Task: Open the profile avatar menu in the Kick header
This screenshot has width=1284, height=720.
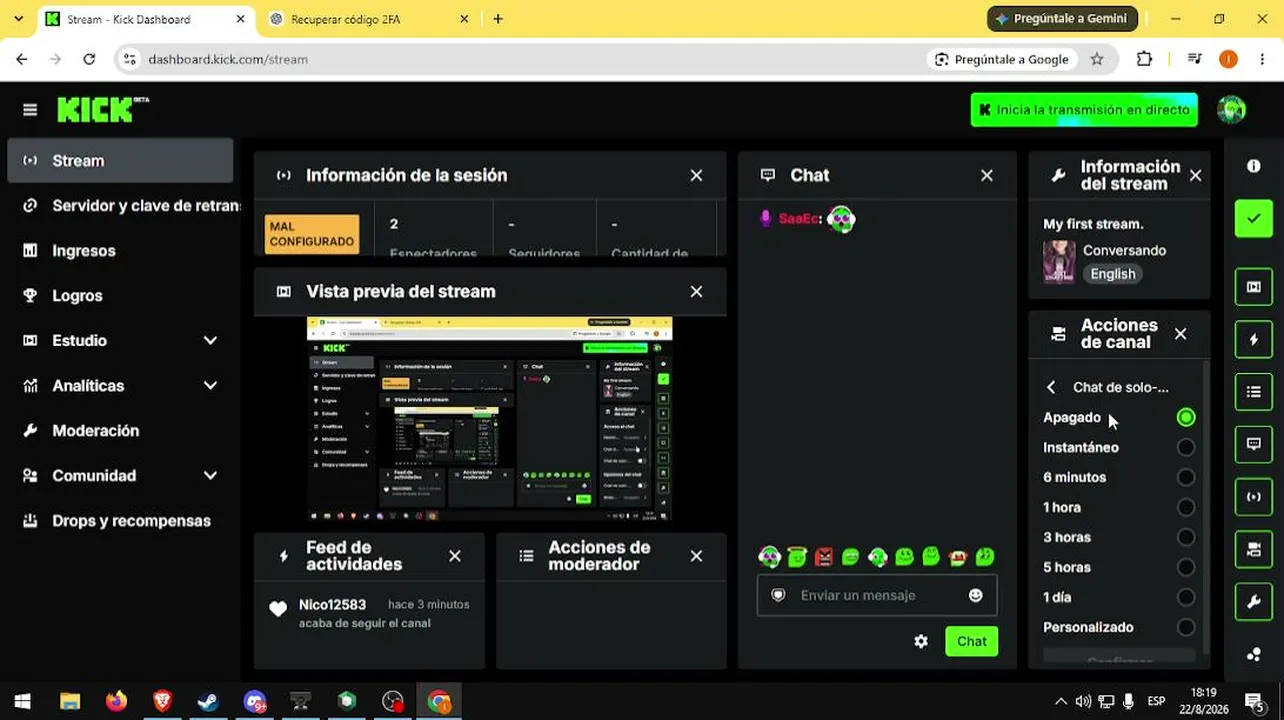Action: 1231,110
